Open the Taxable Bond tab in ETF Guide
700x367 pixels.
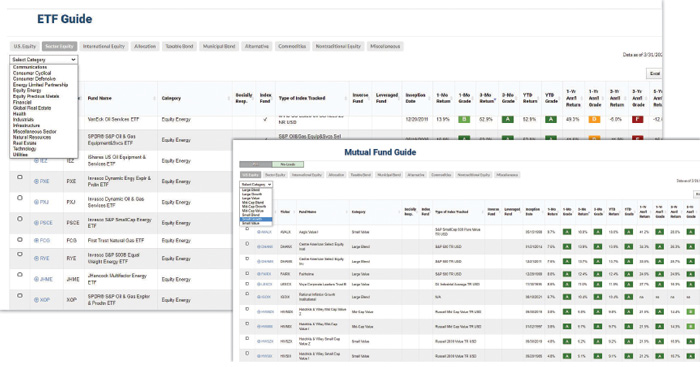coord(179,46)
